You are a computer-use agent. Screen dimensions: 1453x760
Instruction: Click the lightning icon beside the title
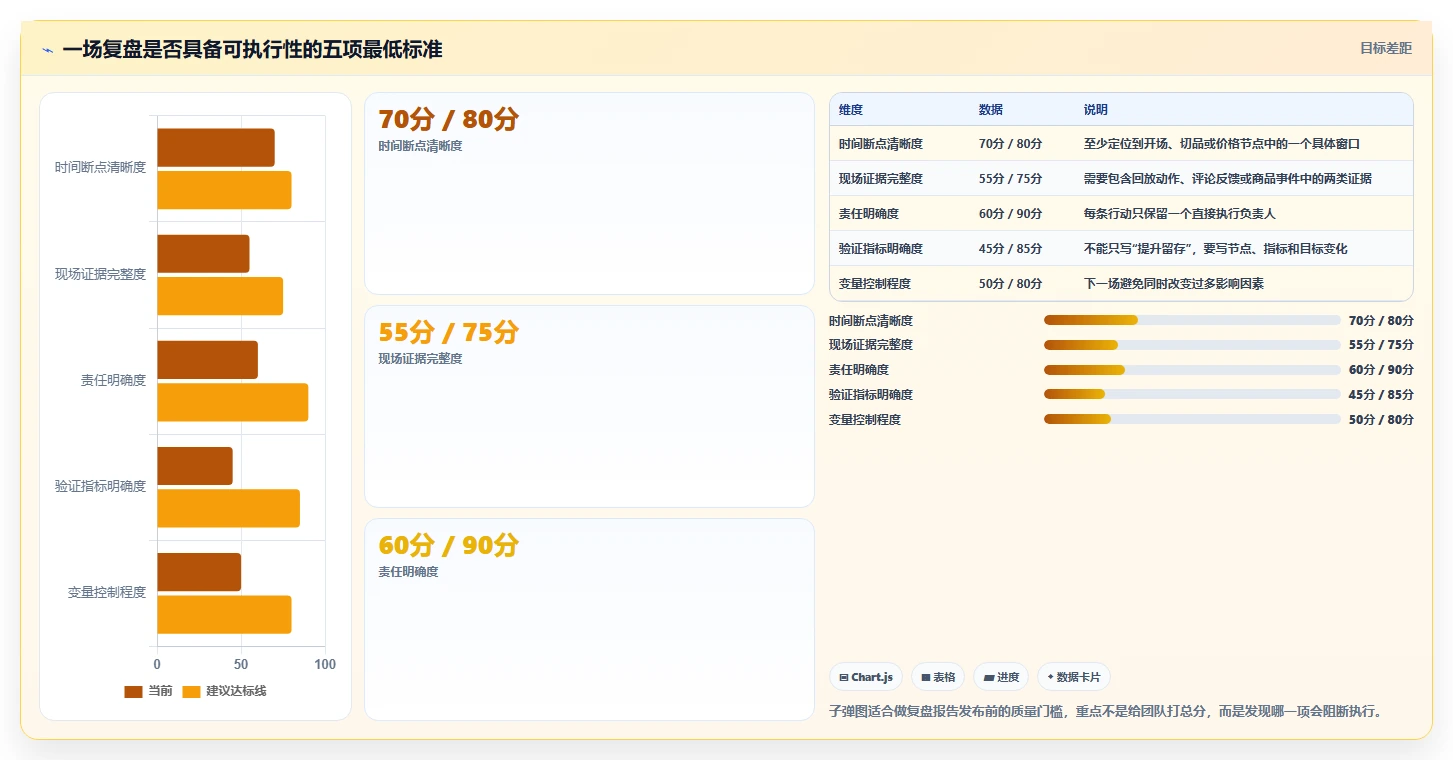pyautogui.click(x=47, y=50)
